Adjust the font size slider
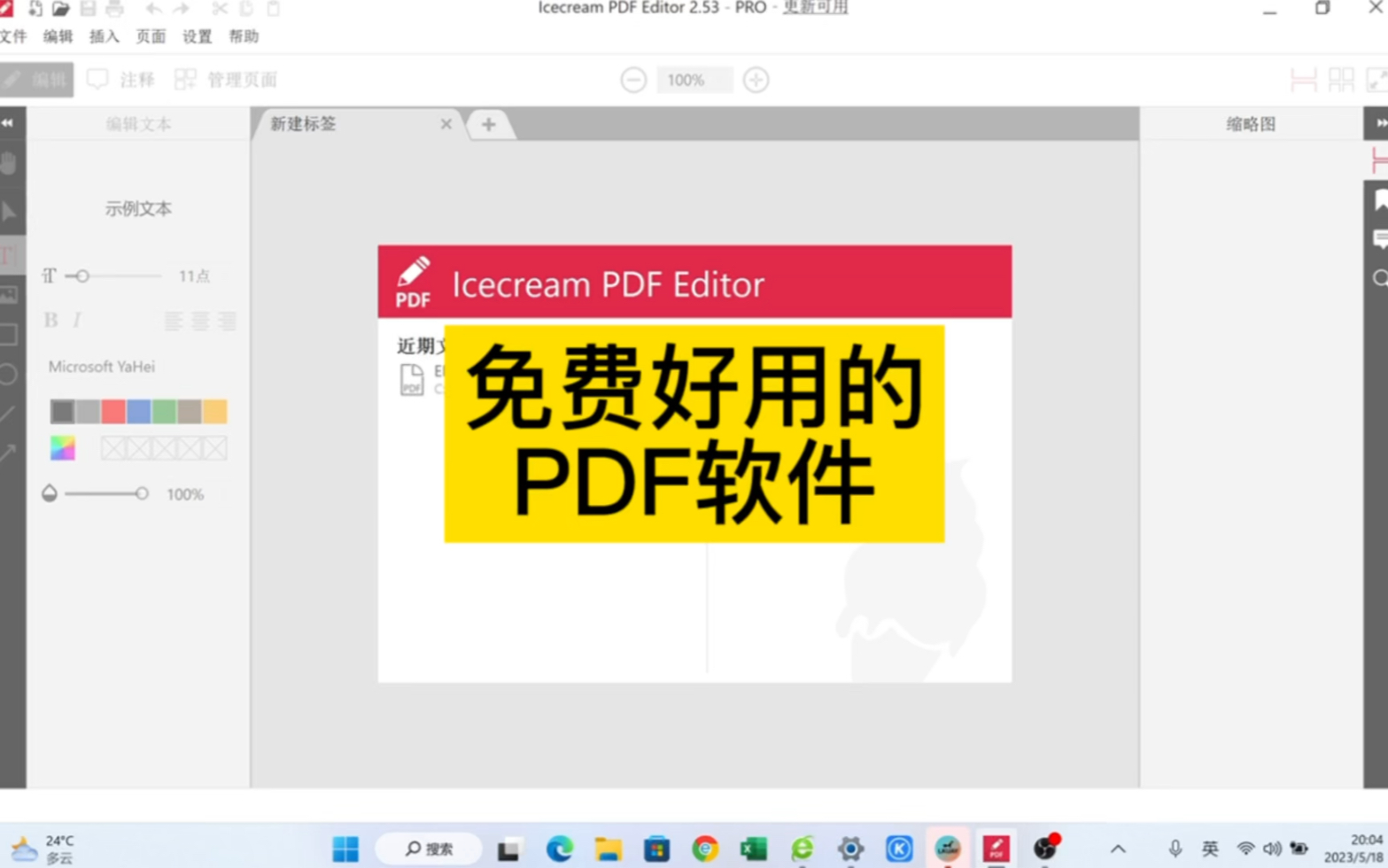The width and height of the screenshot is (1388, 868). [113, 276]
